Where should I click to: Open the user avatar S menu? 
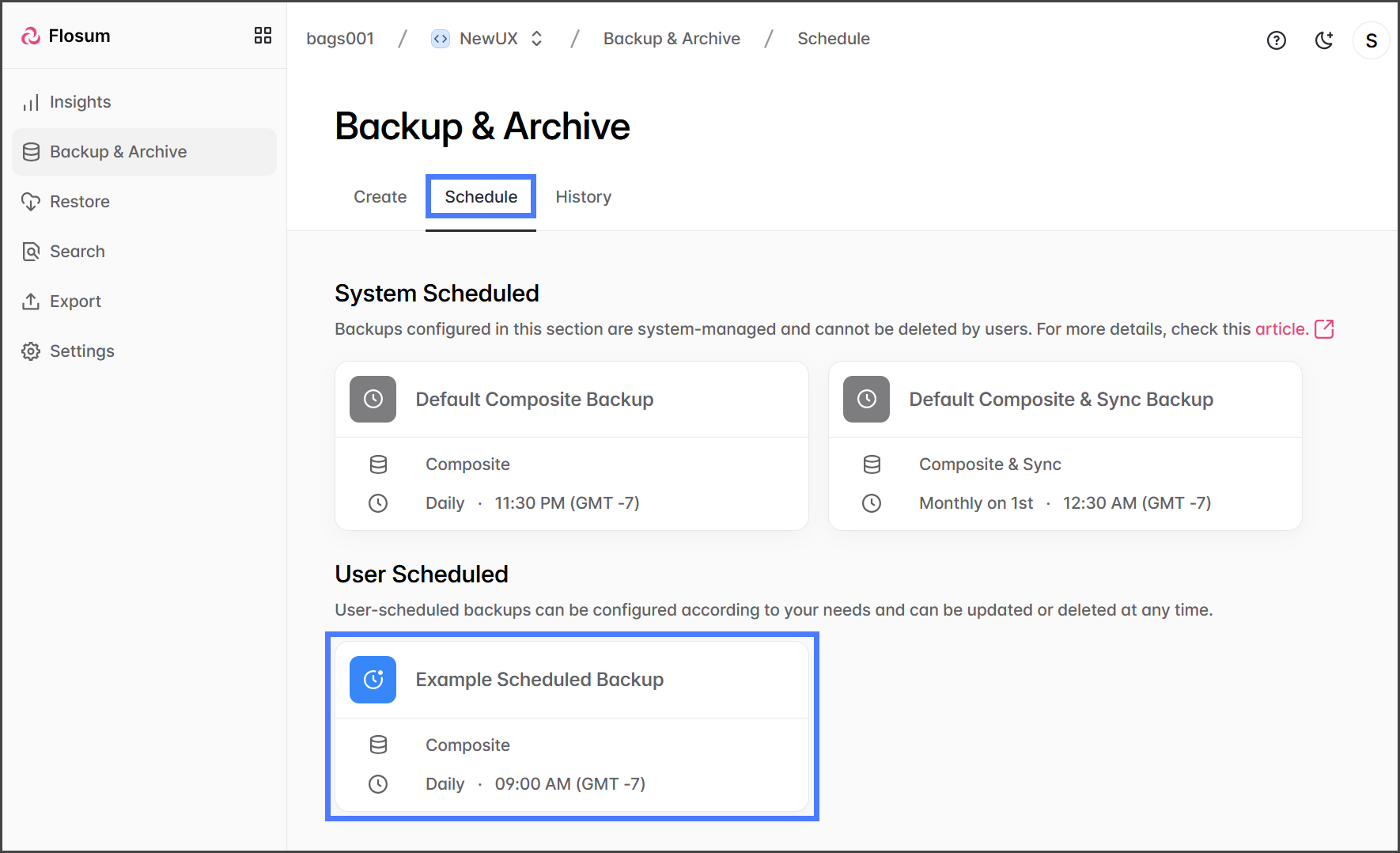tap(1371, 40)
